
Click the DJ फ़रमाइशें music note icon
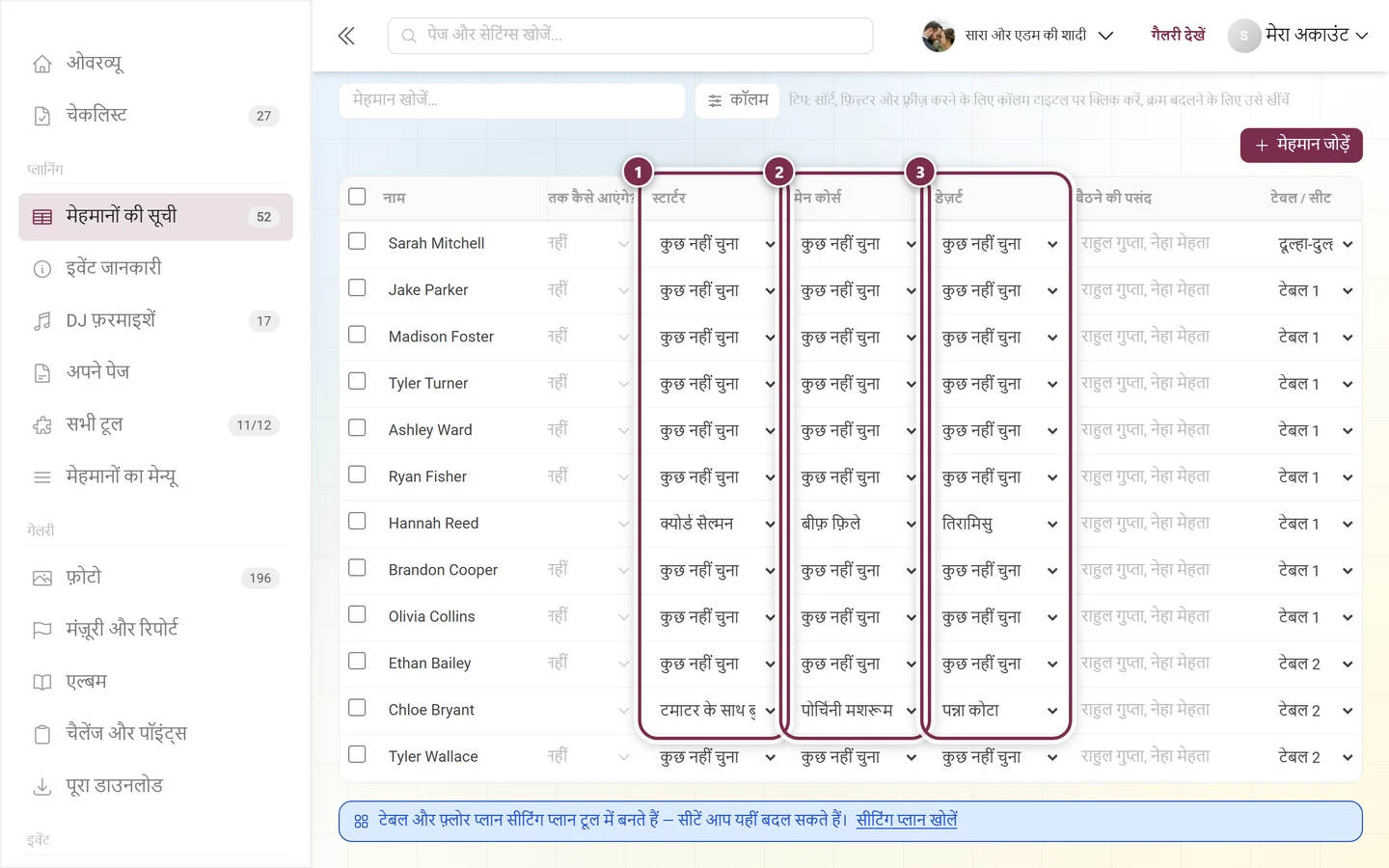point(42,321)
